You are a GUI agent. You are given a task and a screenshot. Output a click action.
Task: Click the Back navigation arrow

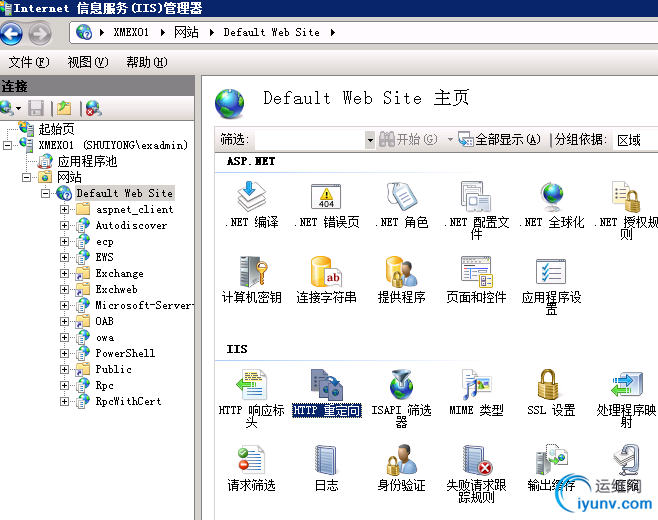click(x=12, y=34)
